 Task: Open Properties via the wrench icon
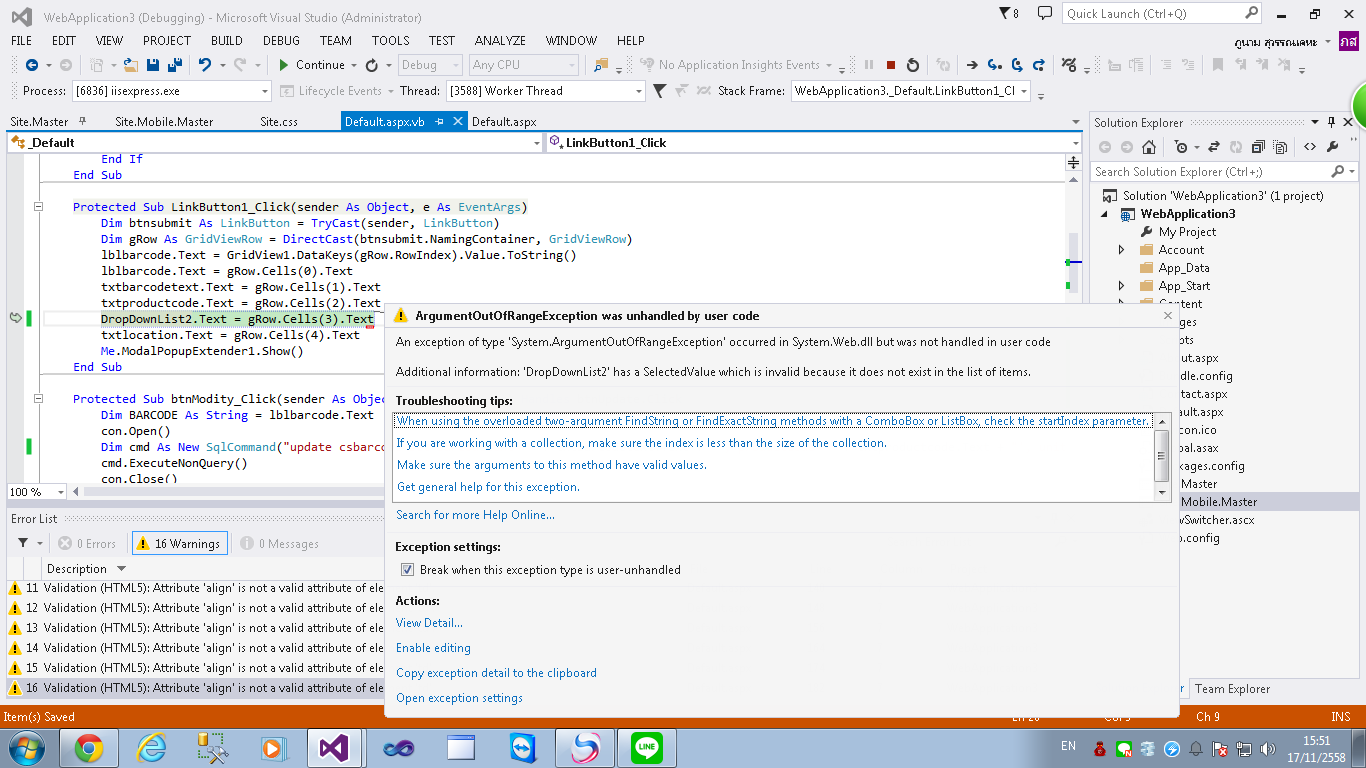(1333, 147)
